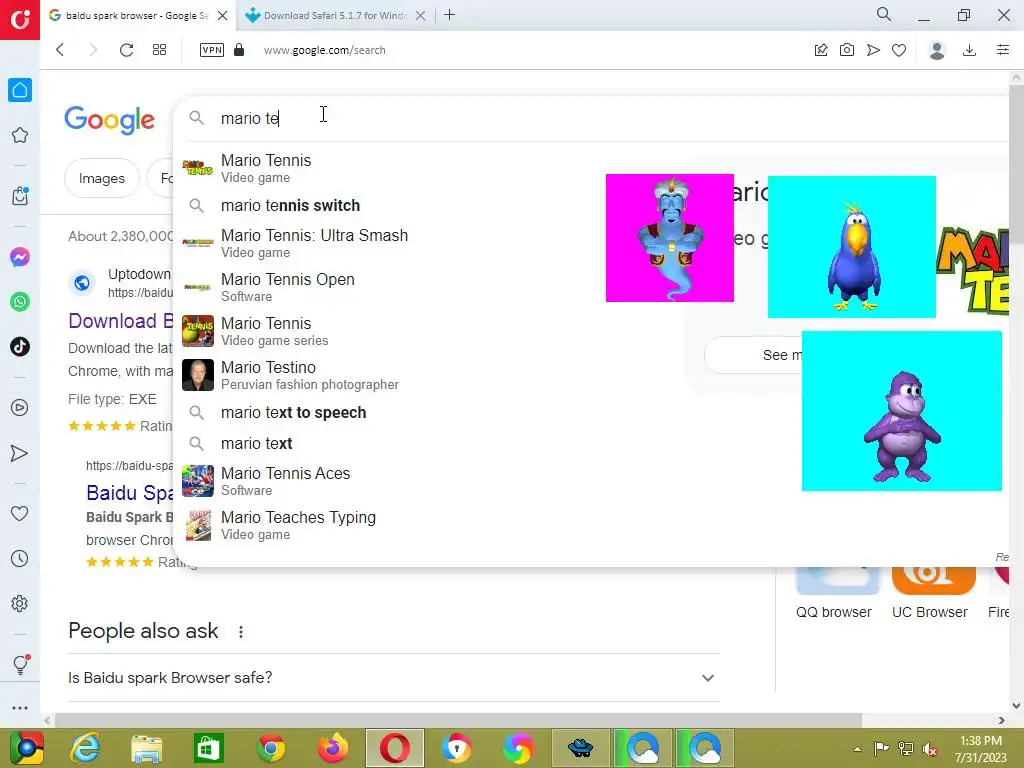Open the sidebar Shopping bag icon
This screenshot has height=768, width=1024.
coord(20,195)
